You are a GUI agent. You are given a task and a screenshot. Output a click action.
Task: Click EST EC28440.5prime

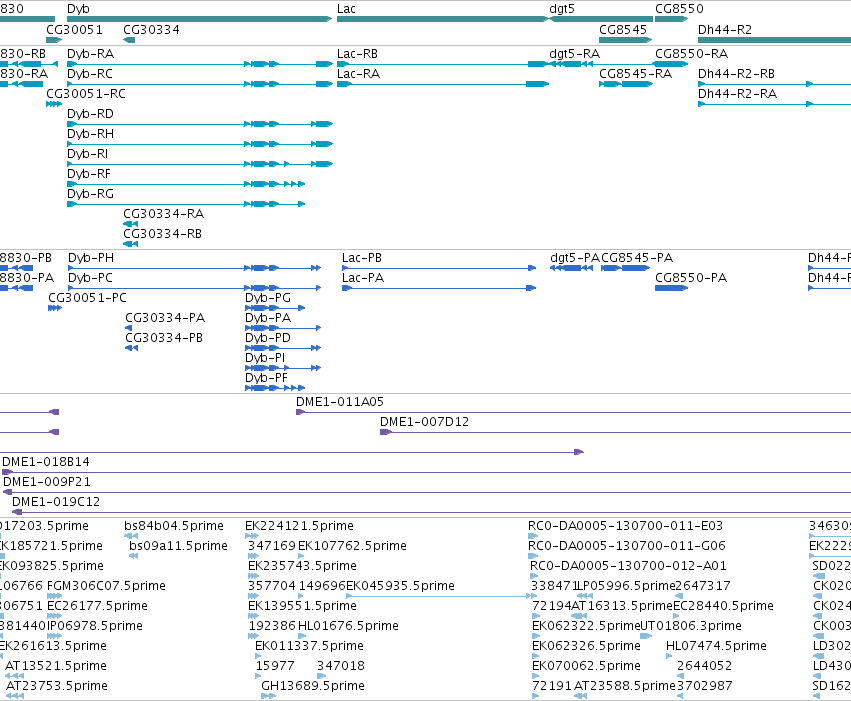tap(723, 607)
